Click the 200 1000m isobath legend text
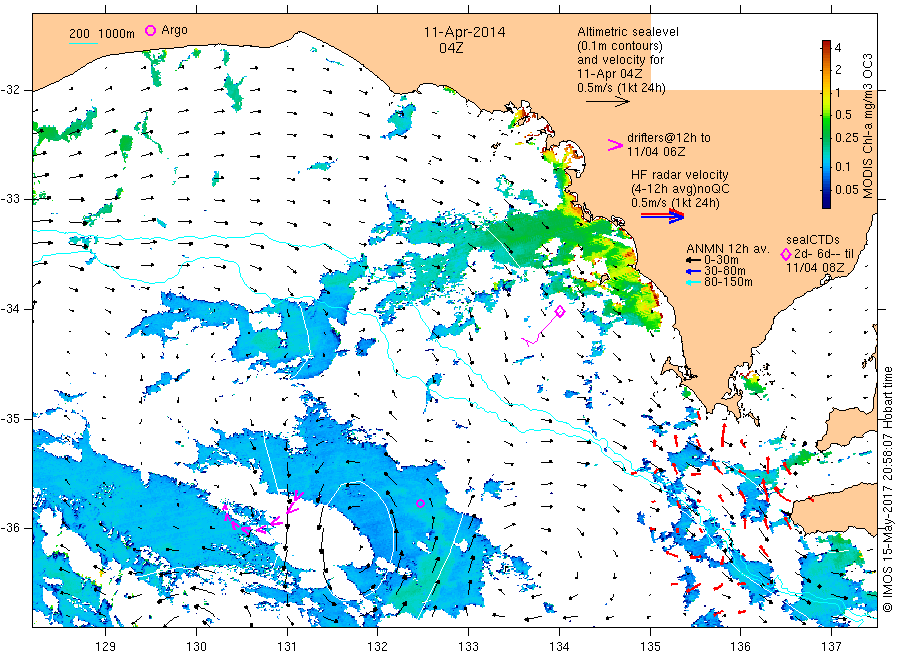The width and height of the screenshot is (900, 660). pos(102,34)
